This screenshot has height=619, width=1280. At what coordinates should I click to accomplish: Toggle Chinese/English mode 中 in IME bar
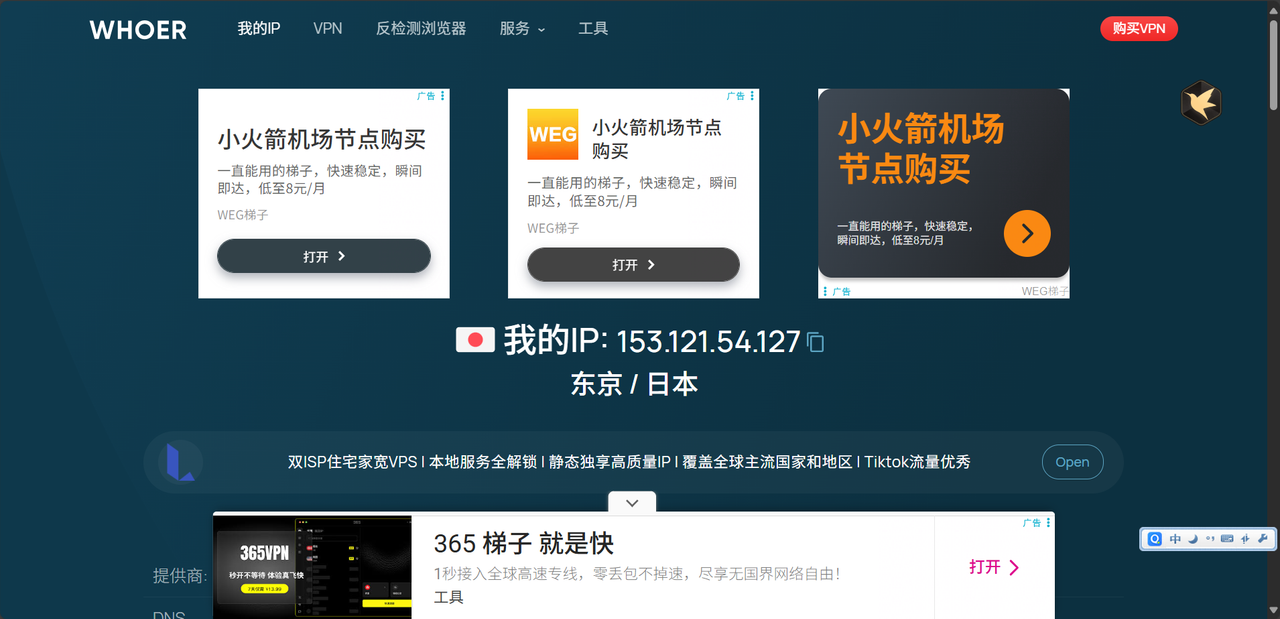(1175, 539)
